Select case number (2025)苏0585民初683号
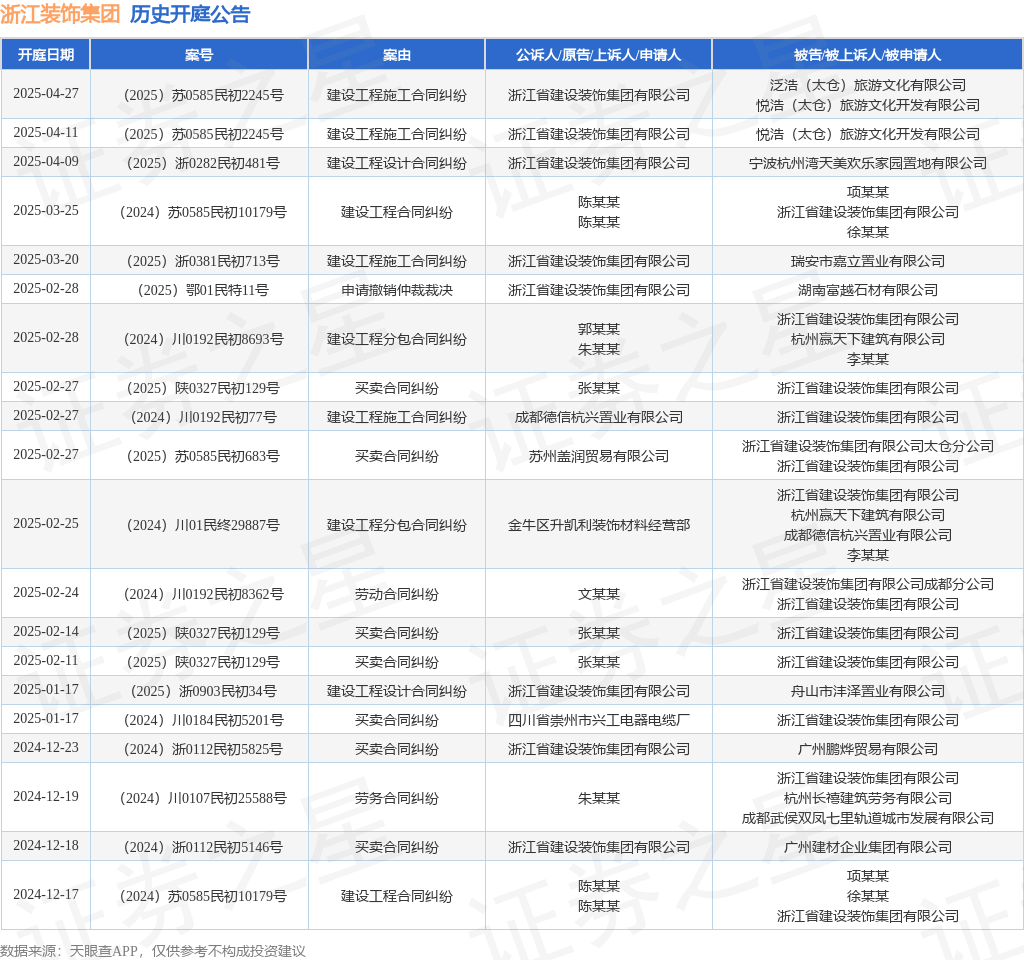Viewport: 1024px width, 960px height. [203, 456]
